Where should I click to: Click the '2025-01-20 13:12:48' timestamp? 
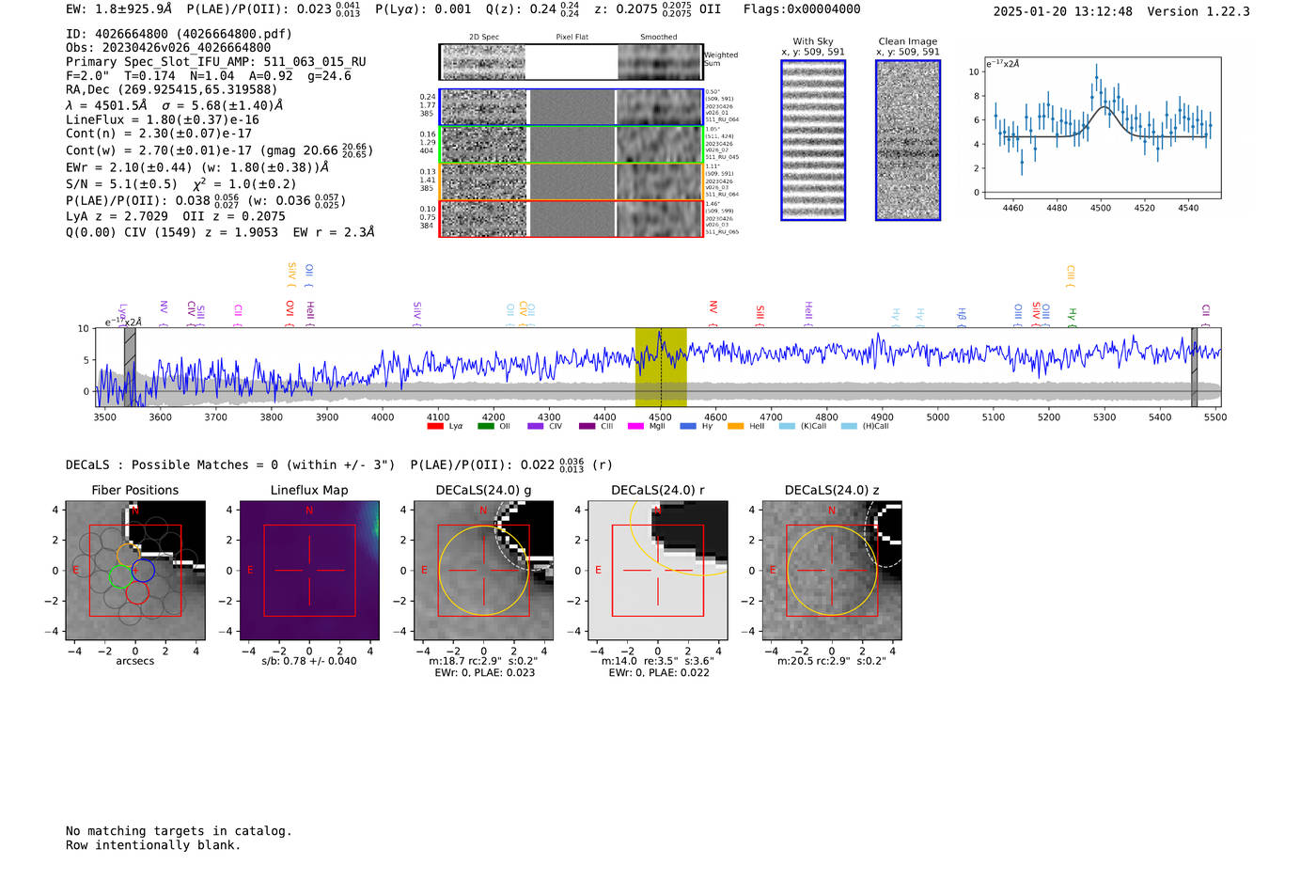[x=1063, y=12]
